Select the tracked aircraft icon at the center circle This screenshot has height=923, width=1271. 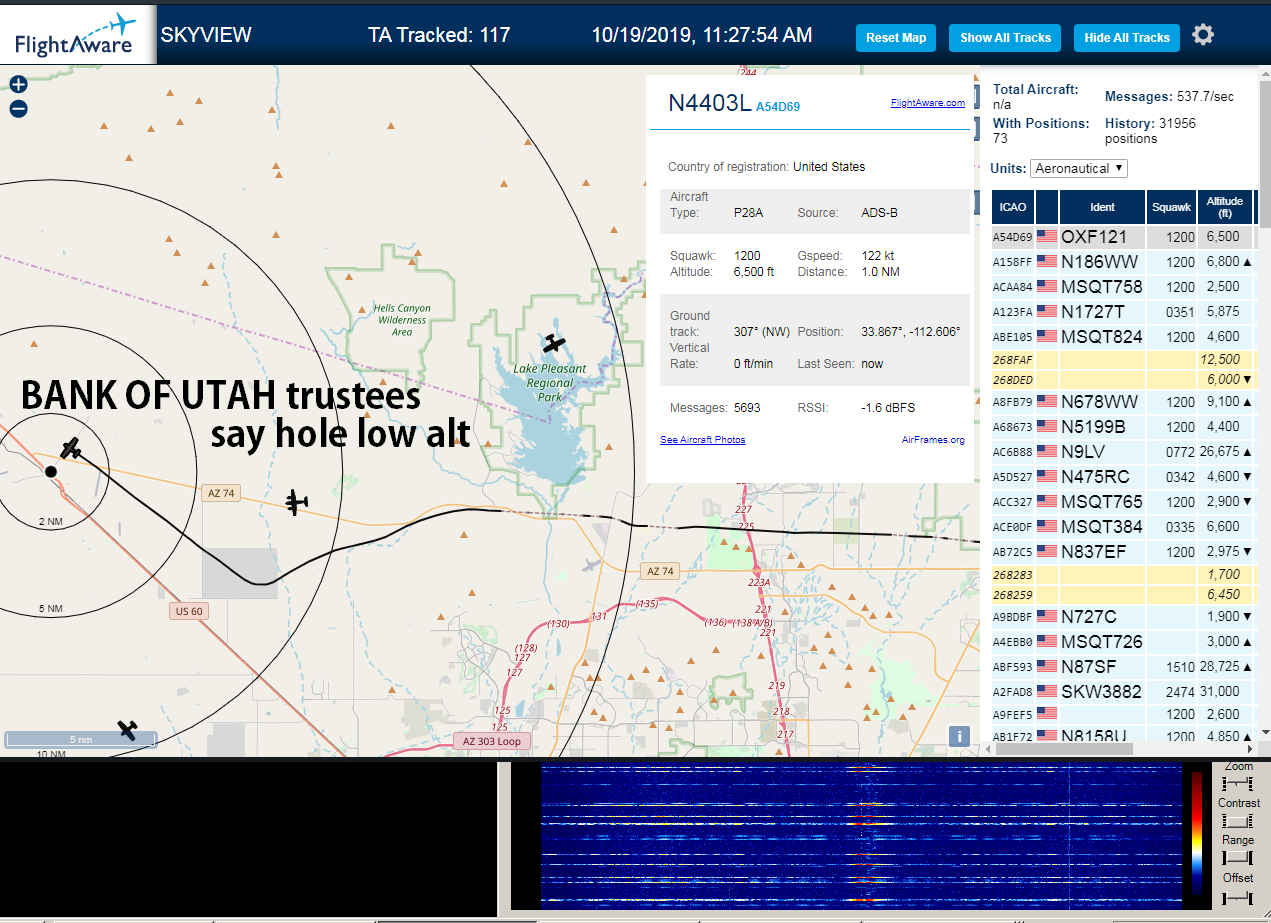[x=69, y=448]
